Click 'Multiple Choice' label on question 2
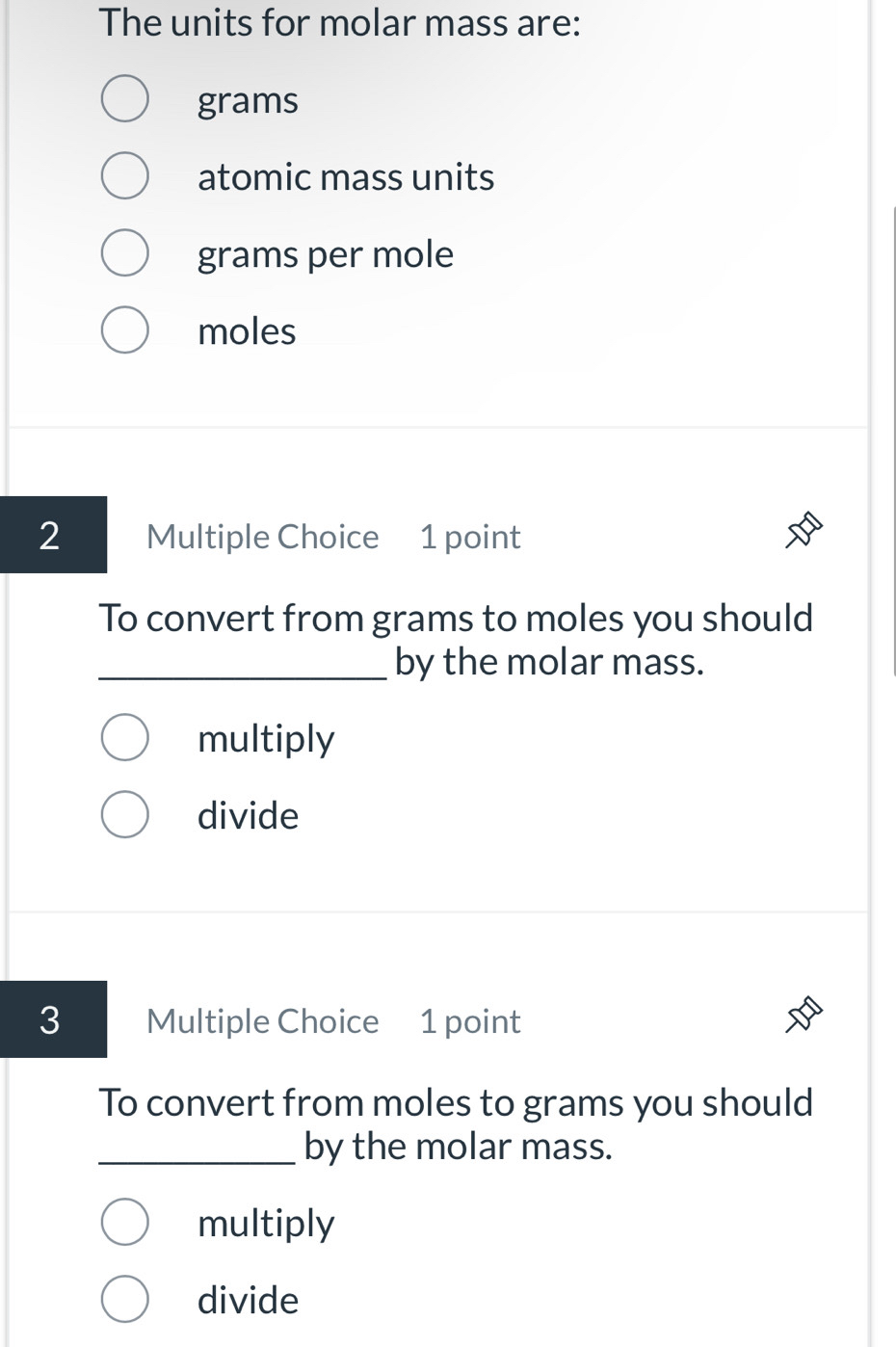Screen dimensions: 896x1347 click(x=262, y=536)
